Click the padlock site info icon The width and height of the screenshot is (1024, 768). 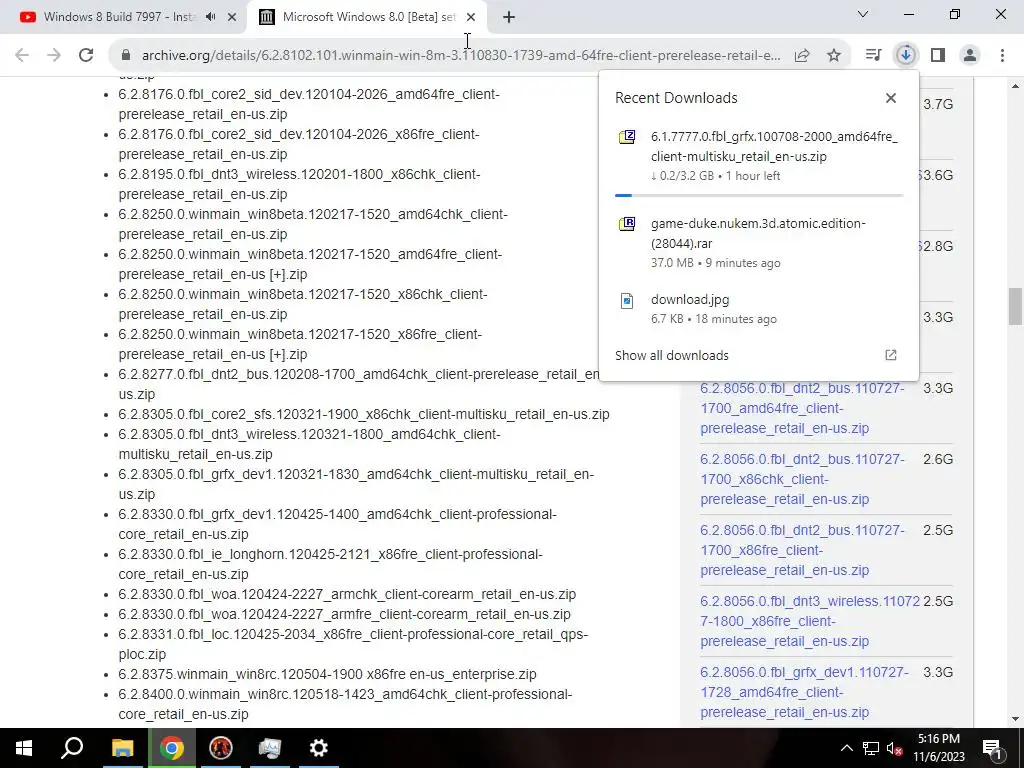coord(127,56)
